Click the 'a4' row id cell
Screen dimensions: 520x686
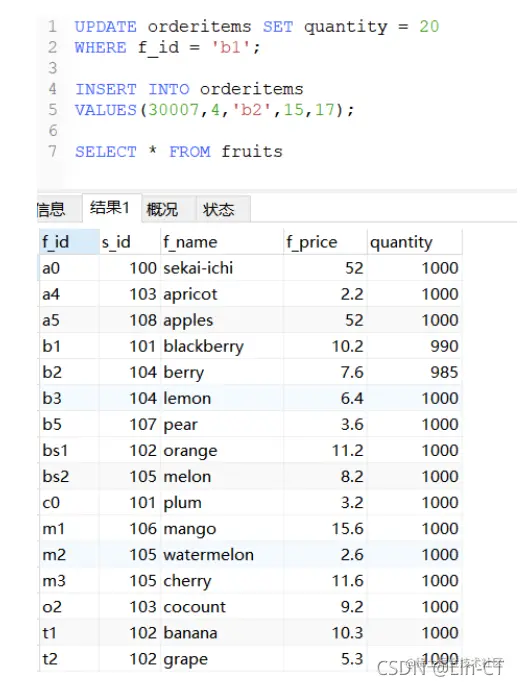point(69,294)
